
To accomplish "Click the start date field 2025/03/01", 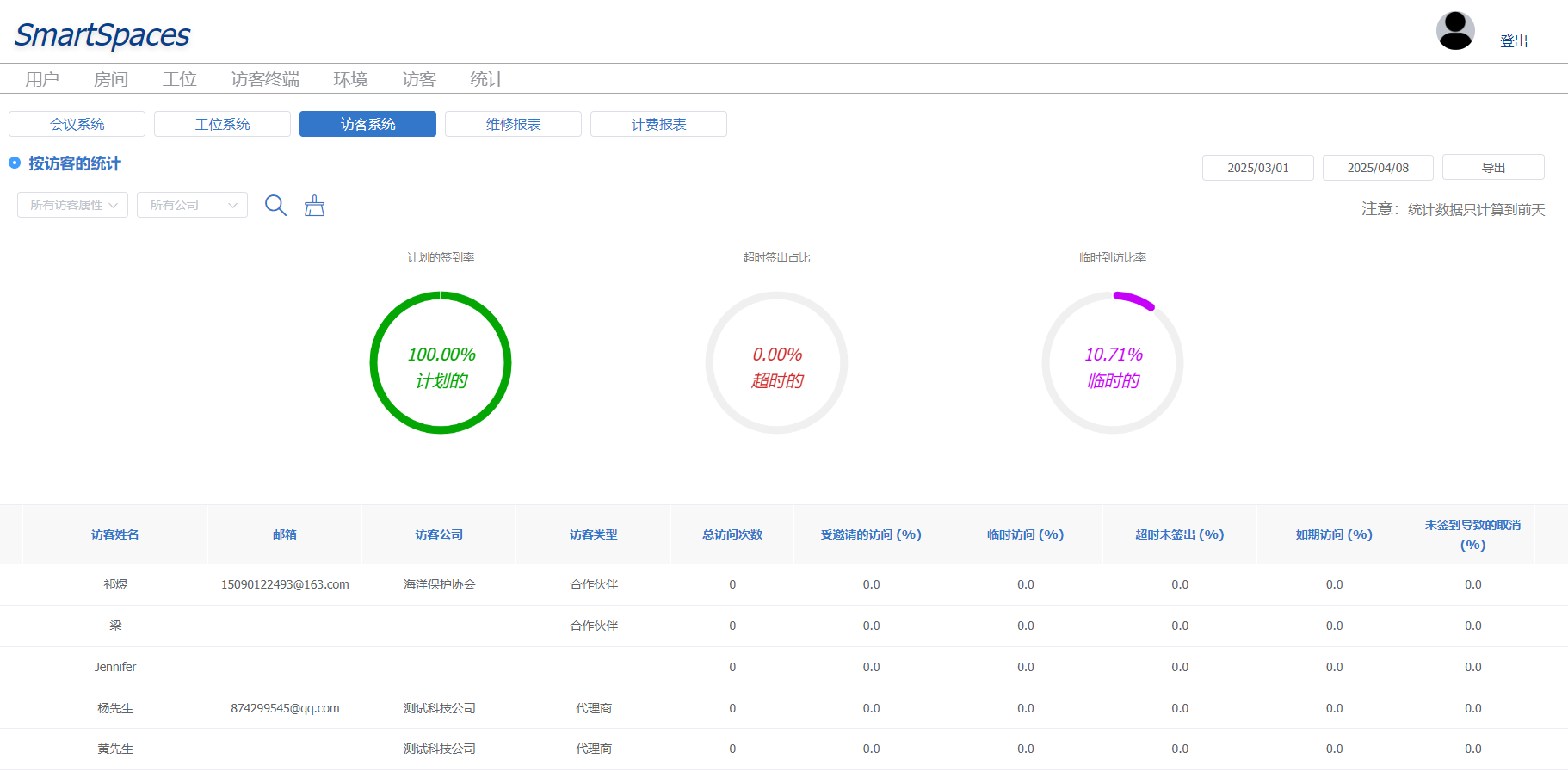I will click(1257, 168).
